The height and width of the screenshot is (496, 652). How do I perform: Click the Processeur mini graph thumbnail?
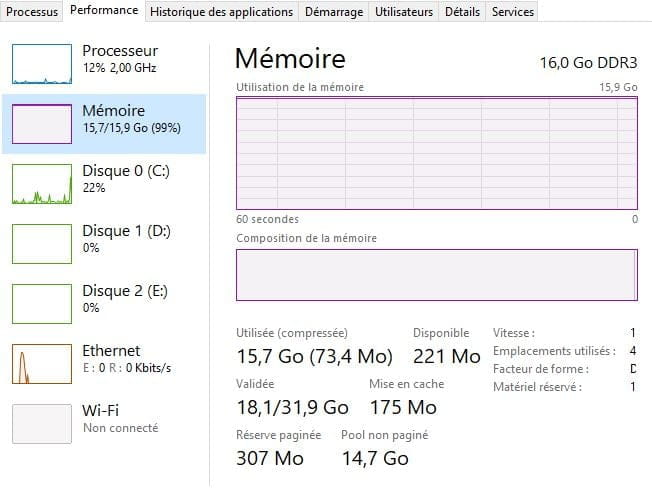pyautogui.click(x=41, y=64)
